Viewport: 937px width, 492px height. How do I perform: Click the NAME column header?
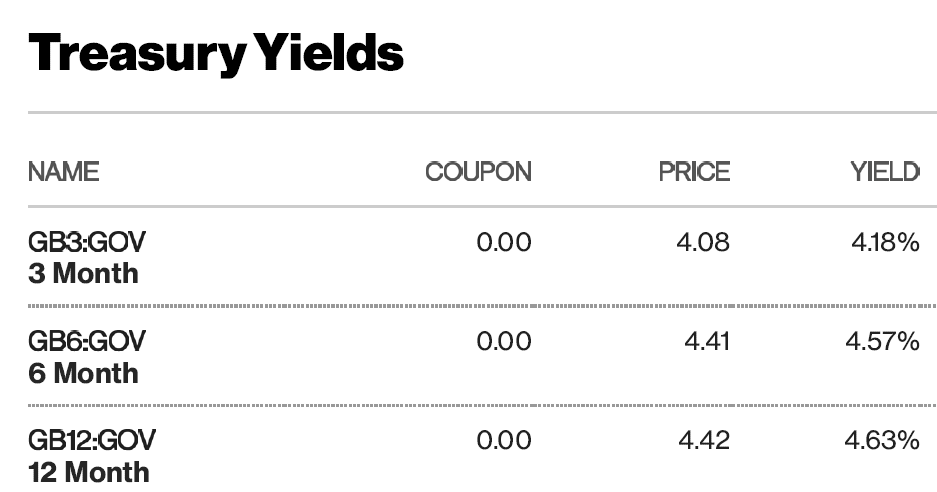(63, 172)
